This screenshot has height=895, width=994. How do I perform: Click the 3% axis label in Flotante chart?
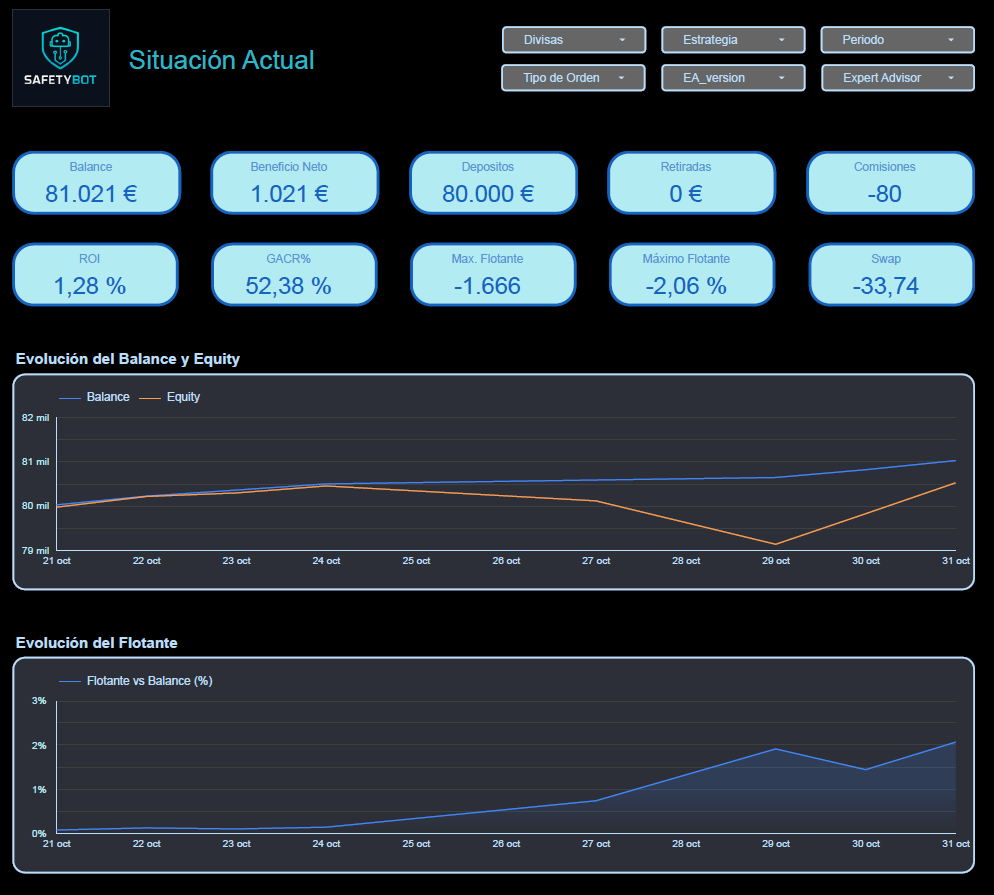[39, 700]
